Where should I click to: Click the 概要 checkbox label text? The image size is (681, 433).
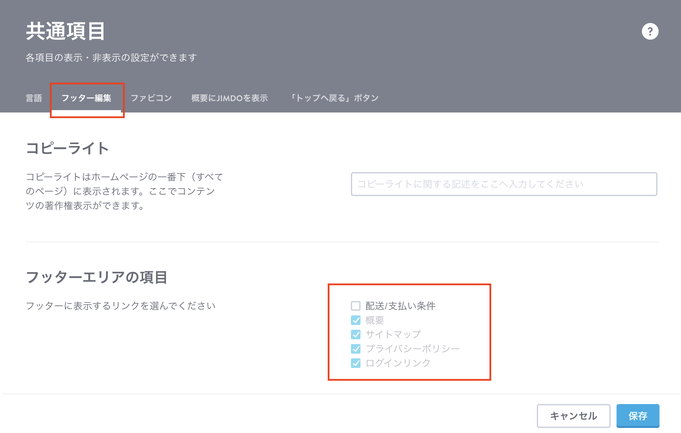pyautogui.click(x=374, y=320)
